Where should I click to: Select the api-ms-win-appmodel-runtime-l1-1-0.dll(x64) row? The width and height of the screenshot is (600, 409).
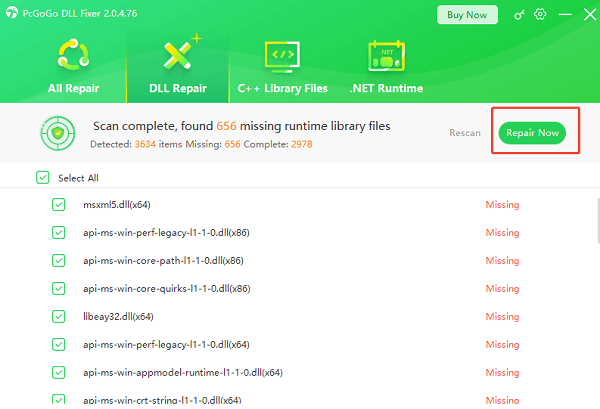[x=183, y=372]
